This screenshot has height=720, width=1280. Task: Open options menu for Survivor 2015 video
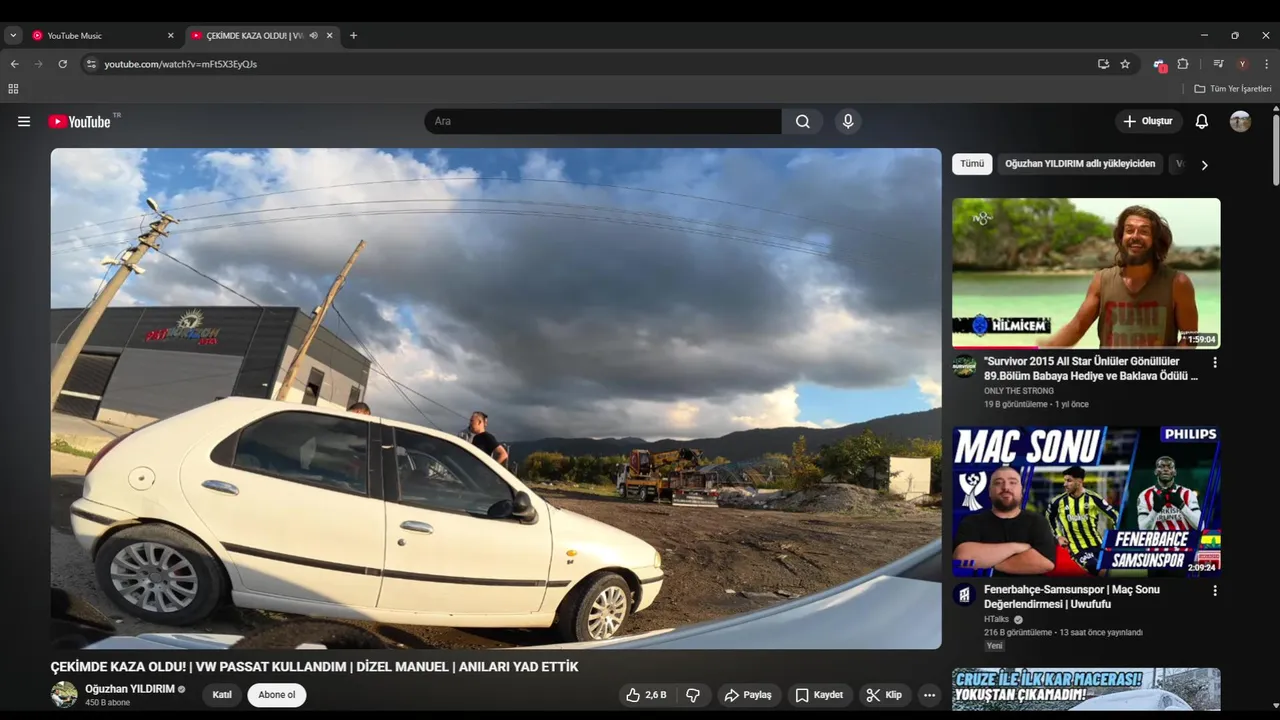[1215, 362]
